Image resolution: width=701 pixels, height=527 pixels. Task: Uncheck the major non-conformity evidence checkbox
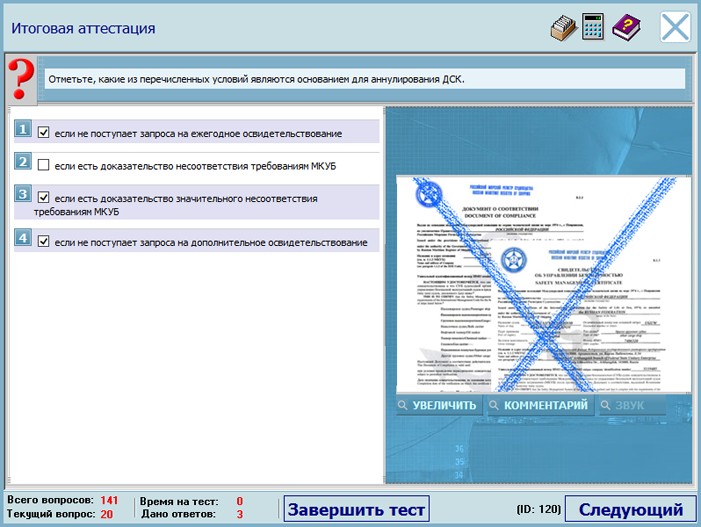pyautogui.click(x=43, y=197)
